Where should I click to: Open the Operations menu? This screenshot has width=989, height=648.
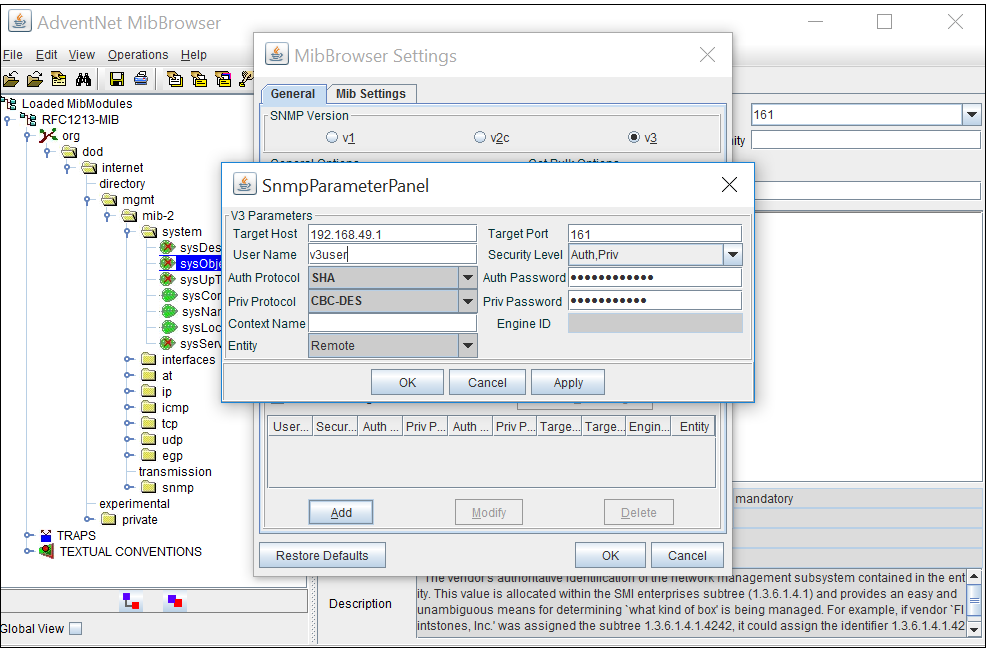[138, 55]
